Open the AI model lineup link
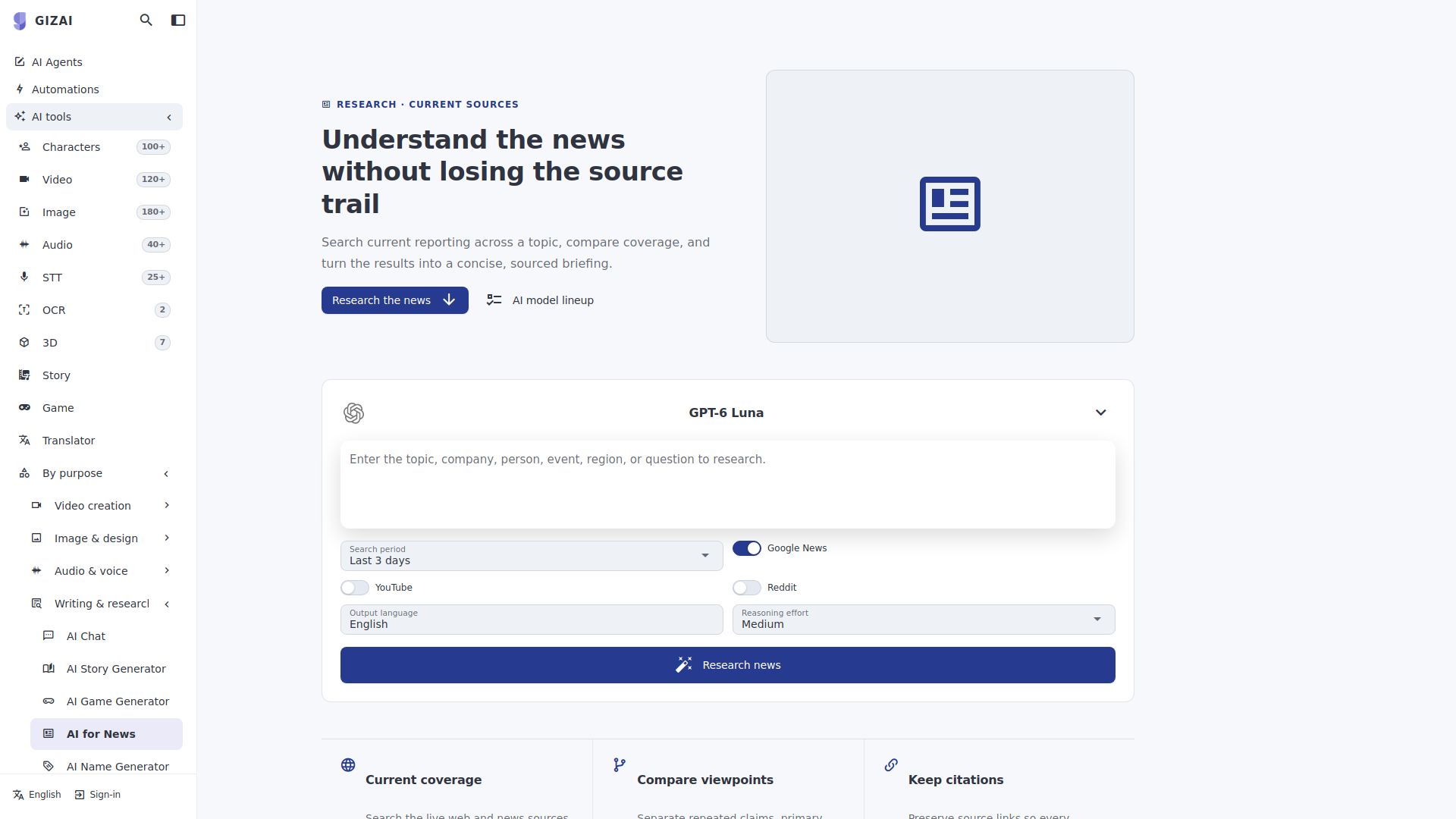 [540, 300]
